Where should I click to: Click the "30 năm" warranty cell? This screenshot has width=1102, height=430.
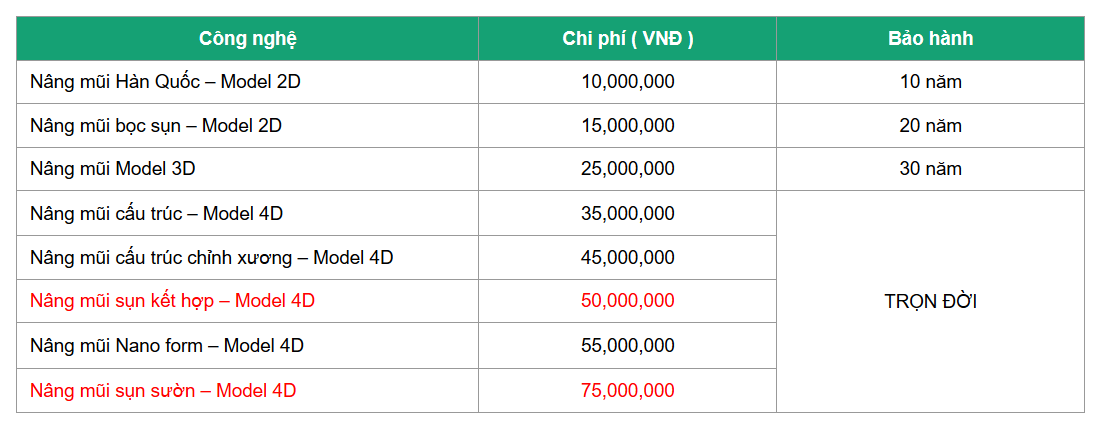930,169
